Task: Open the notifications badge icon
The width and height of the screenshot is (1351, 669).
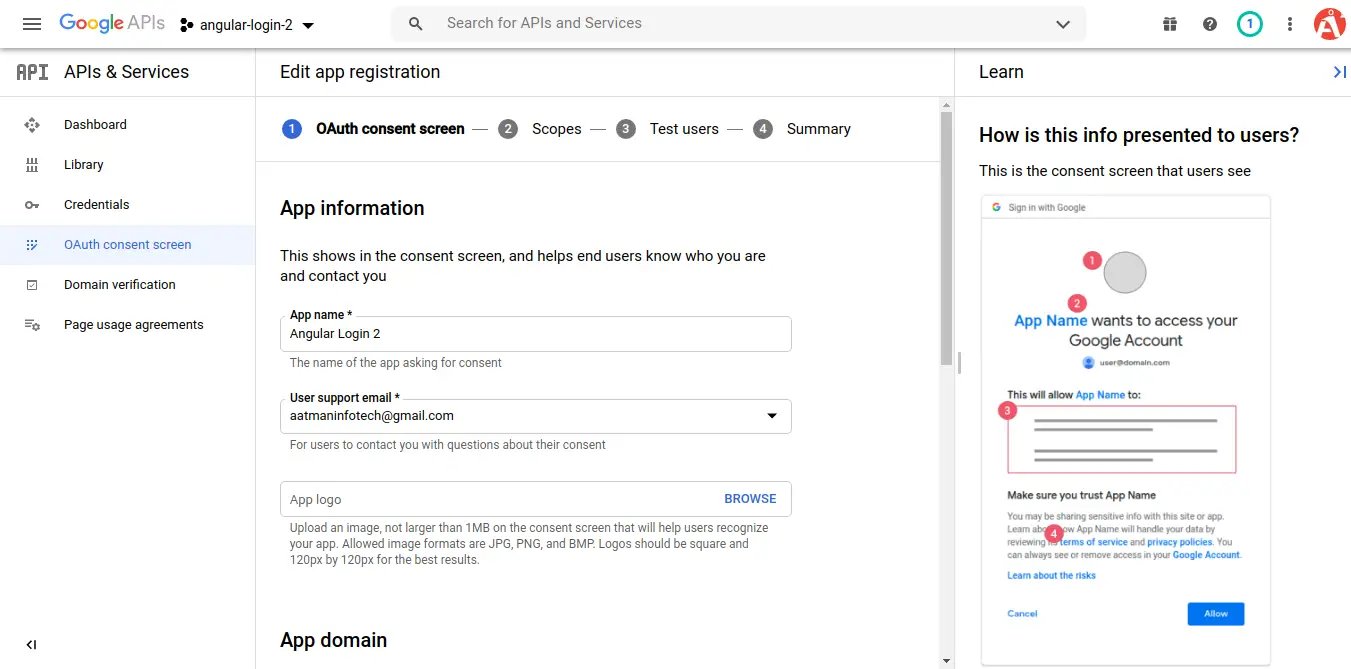Action: 1249,24
